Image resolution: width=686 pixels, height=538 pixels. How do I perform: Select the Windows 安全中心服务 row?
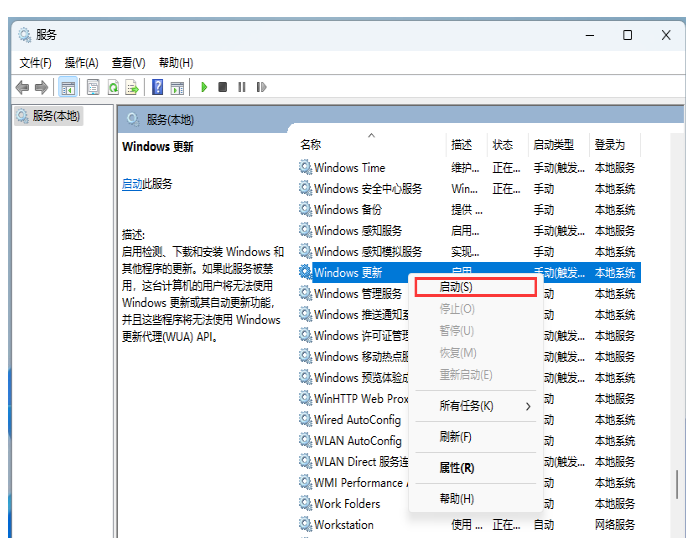click(x=470, y=189)
